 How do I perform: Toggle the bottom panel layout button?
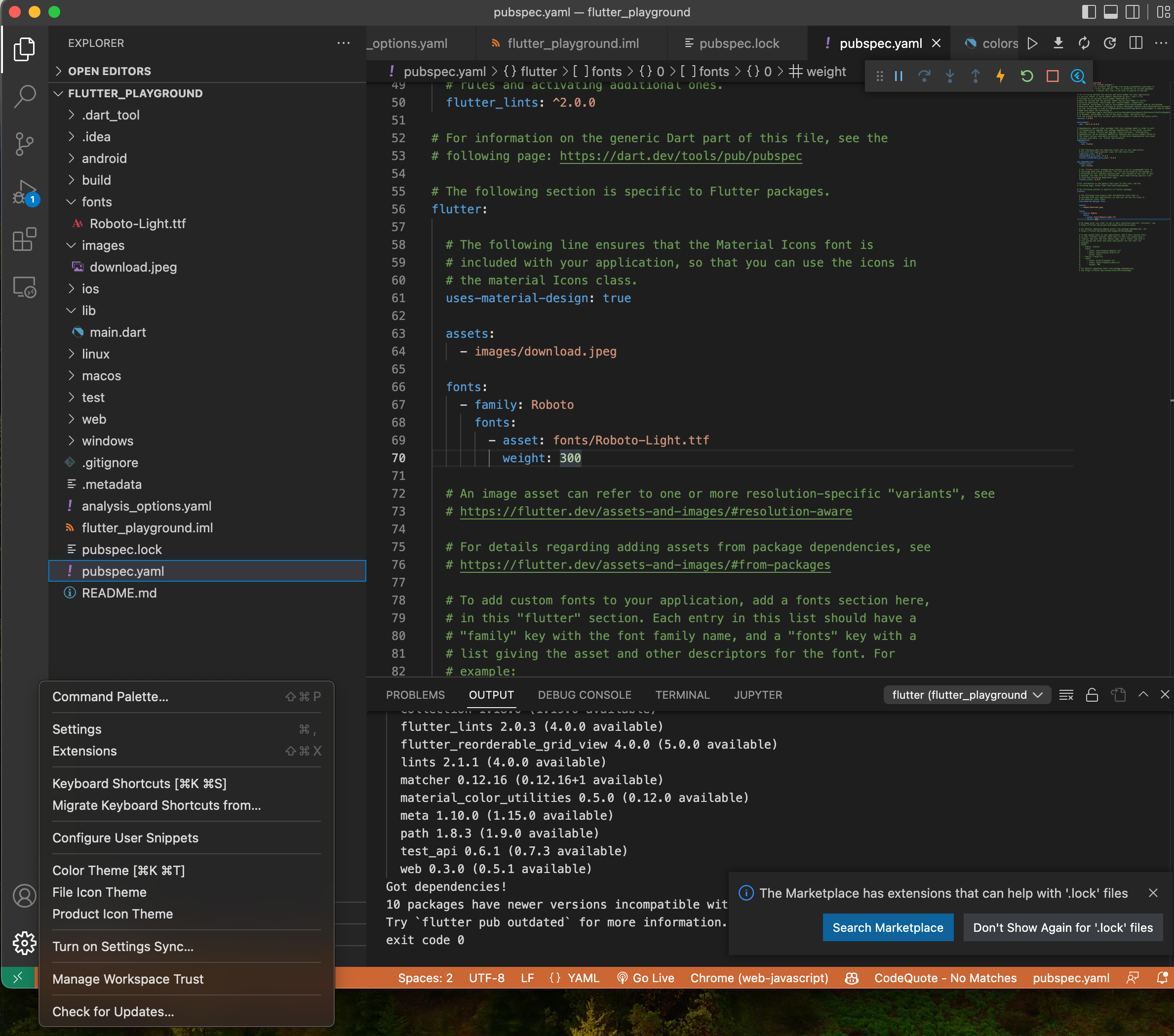coord(1111,12)
